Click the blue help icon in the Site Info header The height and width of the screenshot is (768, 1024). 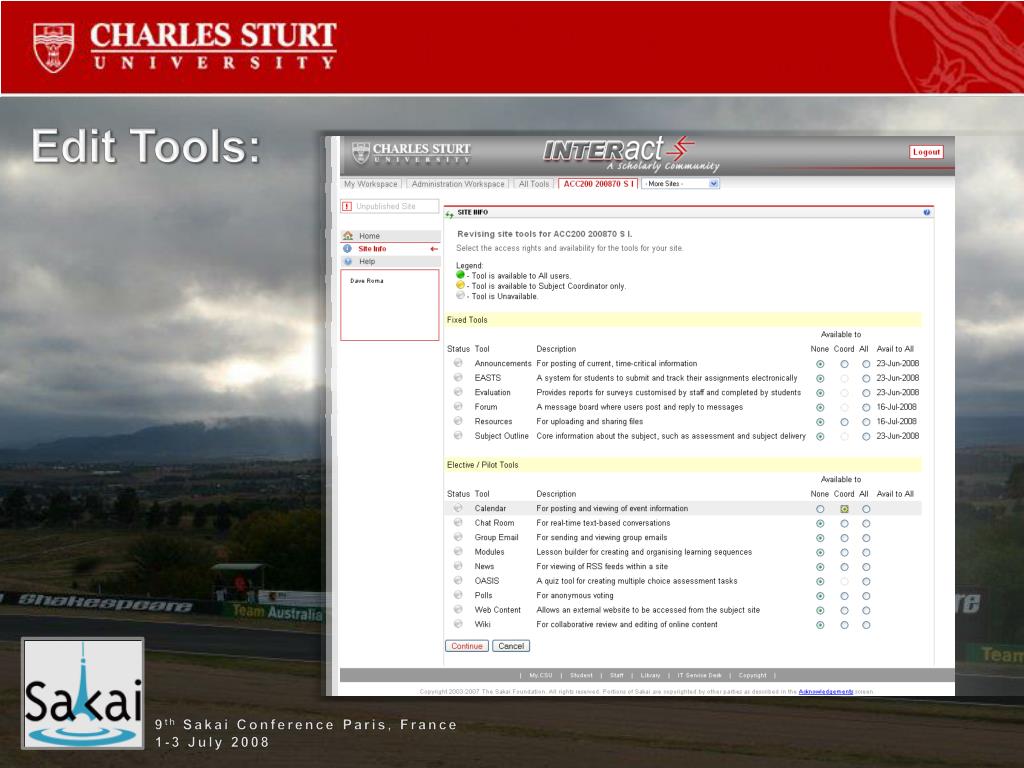click(927, 212)
